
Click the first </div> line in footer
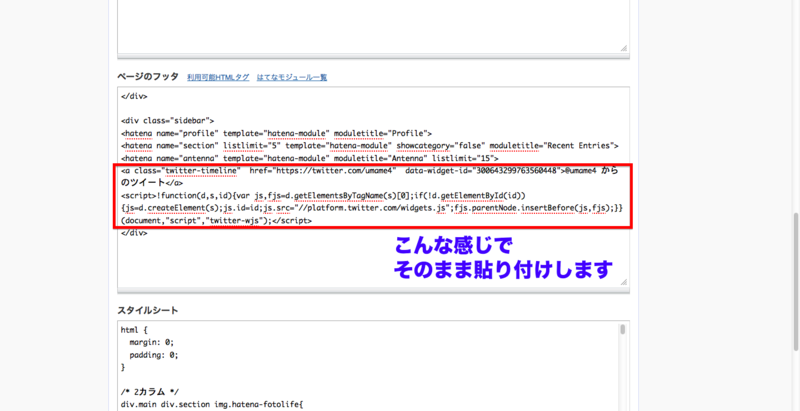coord(134,96)
